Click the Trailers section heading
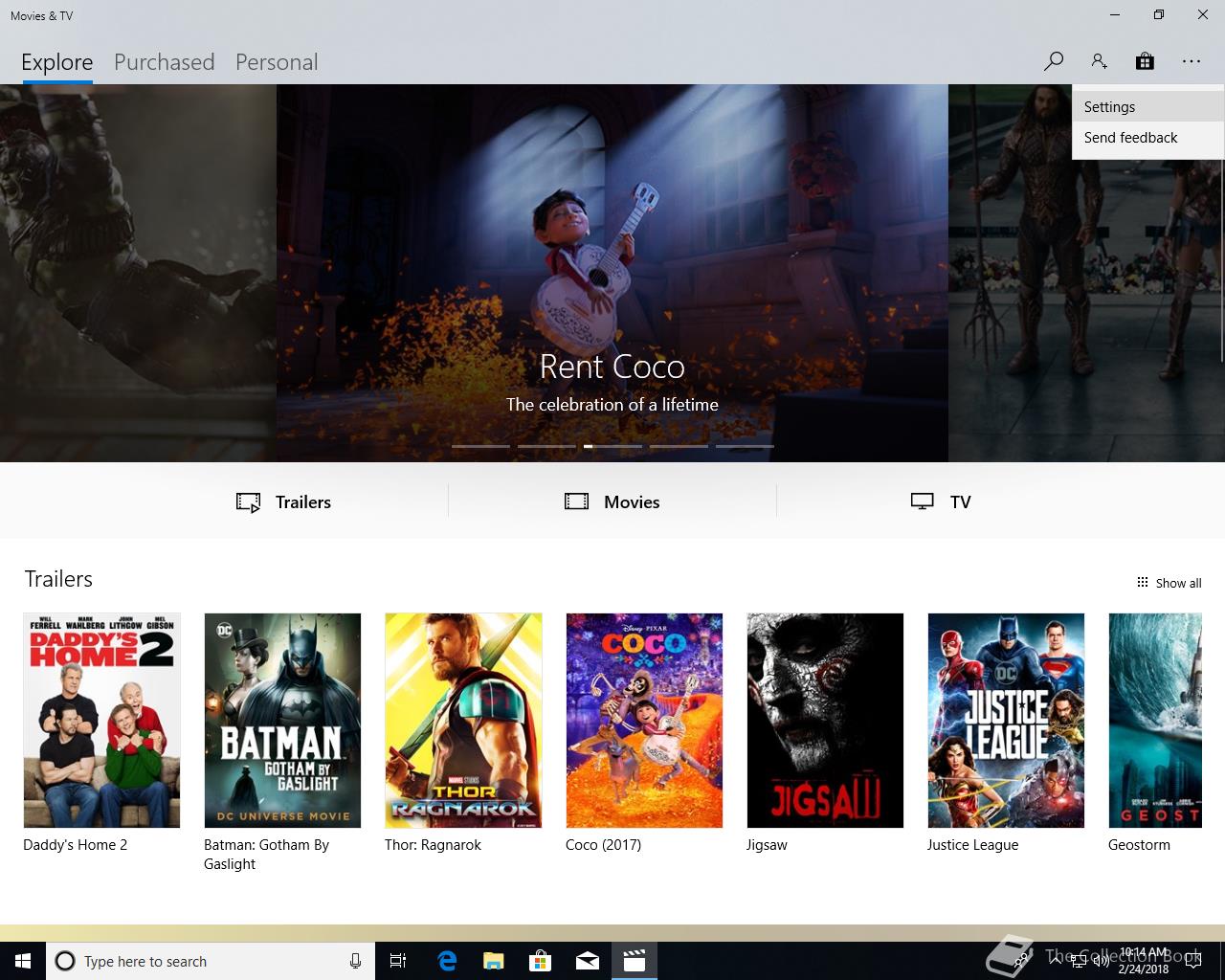The image size is (1225, 980). pyautogui.click(x=58, y=579)
